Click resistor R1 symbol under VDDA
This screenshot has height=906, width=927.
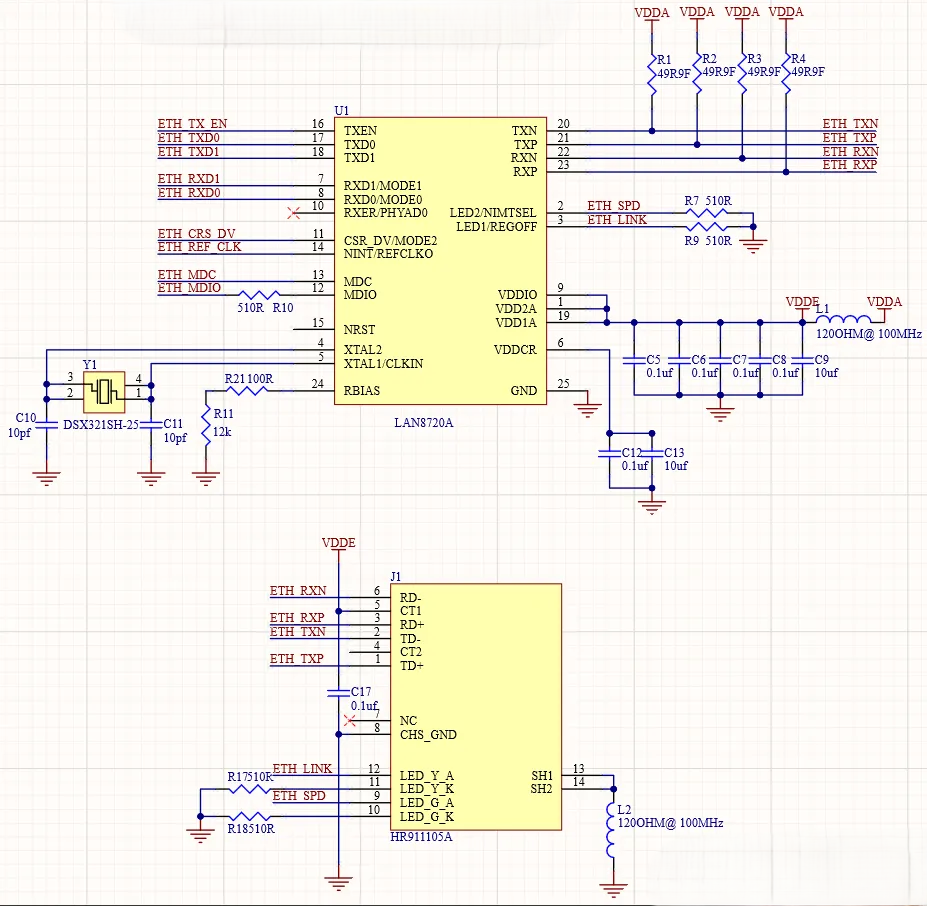pyautogui.click(x=652, y=74)
